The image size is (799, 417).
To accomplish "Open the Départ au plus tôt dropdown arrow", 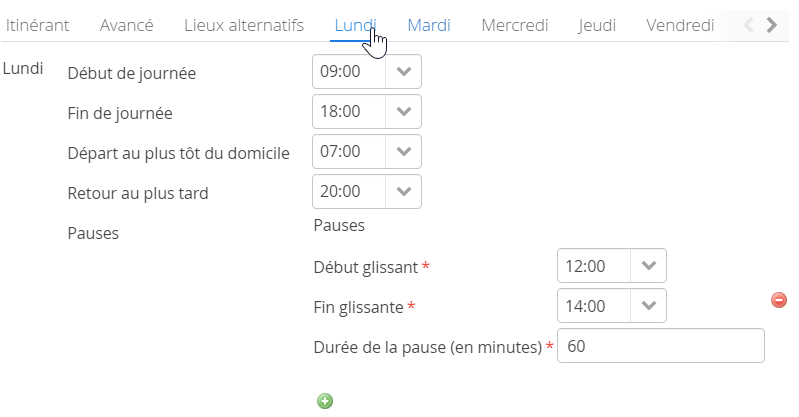I will click(404, 151).
